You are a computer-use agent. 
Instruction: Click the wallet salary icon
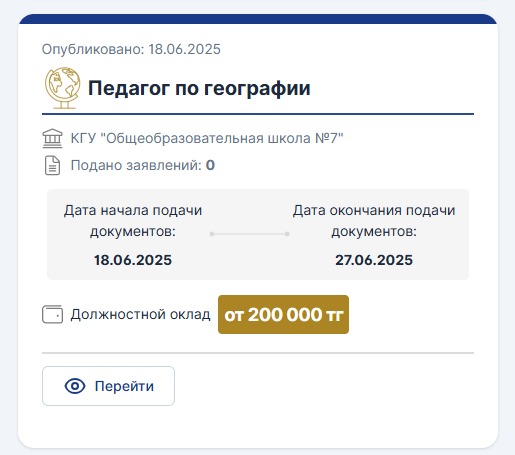52,314
